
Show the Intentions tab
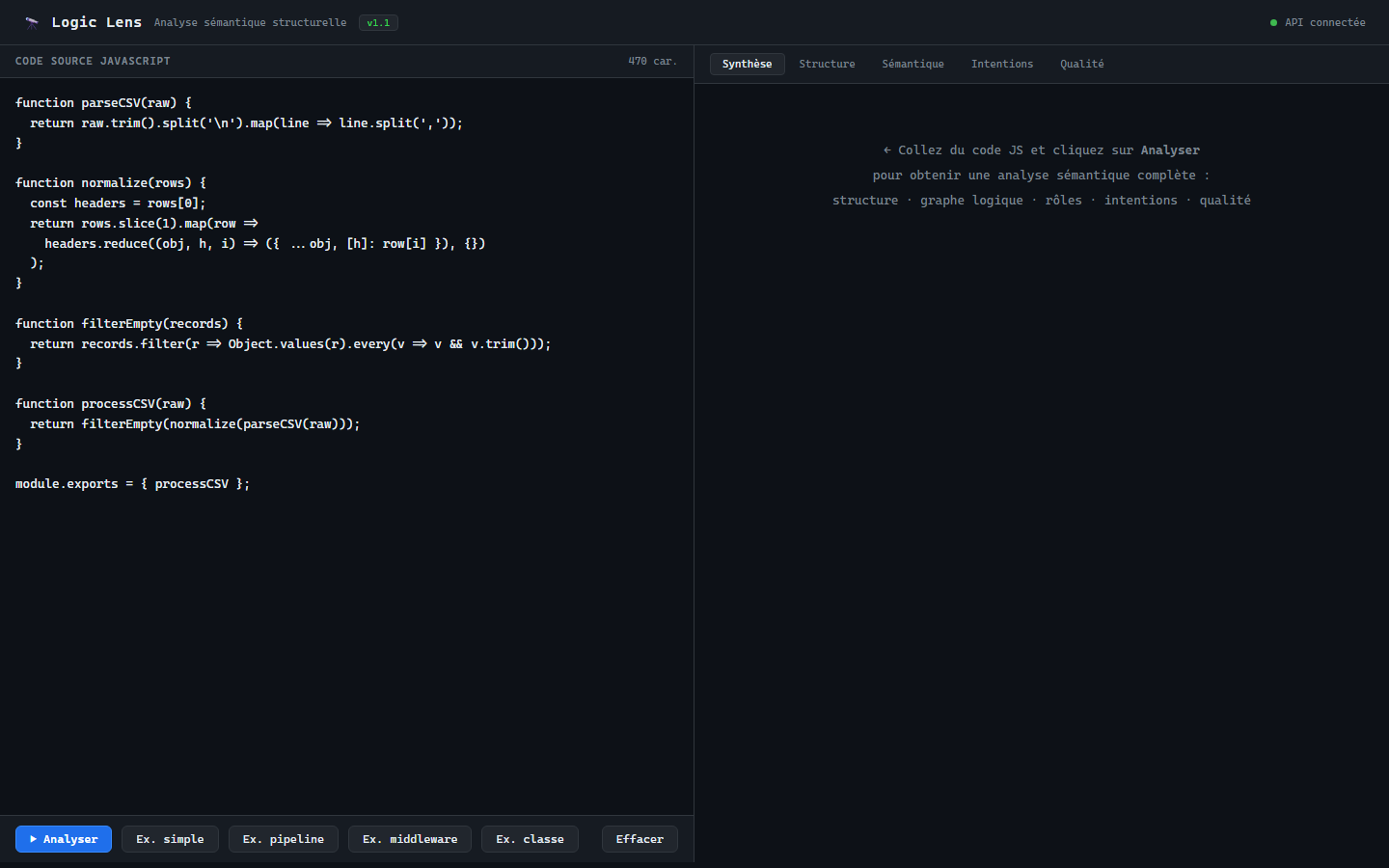[x=1002, y=64]
